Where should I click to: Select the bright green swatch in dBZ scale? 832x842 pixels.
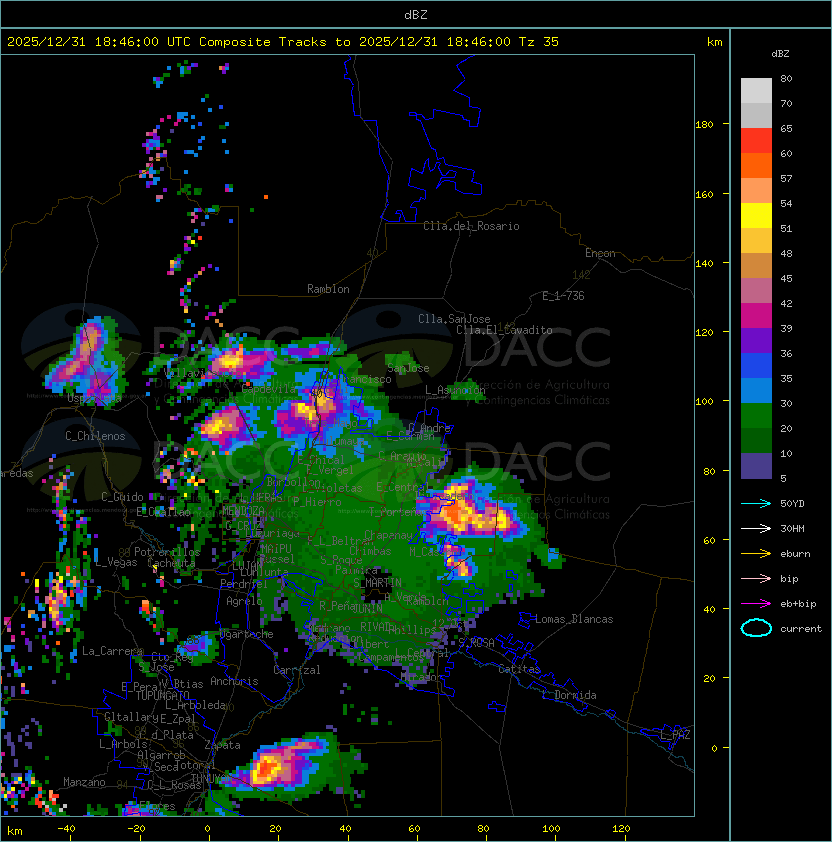756,416
